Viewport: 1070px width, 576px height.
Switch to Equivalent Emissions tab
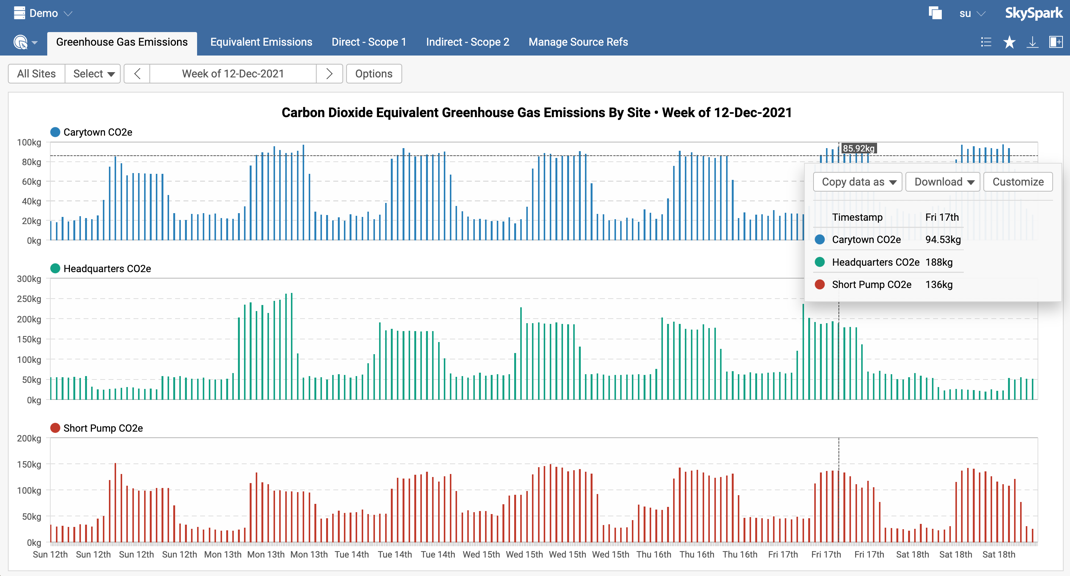(x=261, y=42)
